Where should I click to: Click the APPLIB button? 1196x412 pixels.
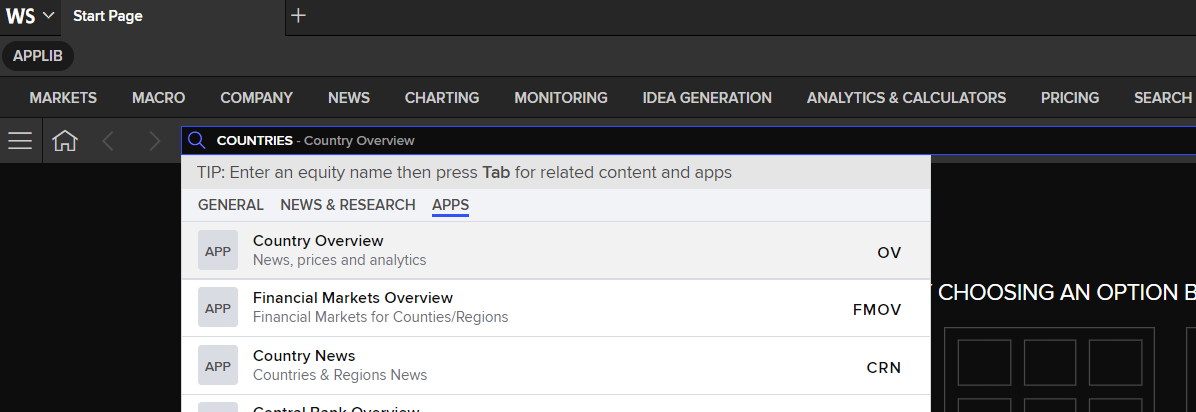[x=38, y=56]
